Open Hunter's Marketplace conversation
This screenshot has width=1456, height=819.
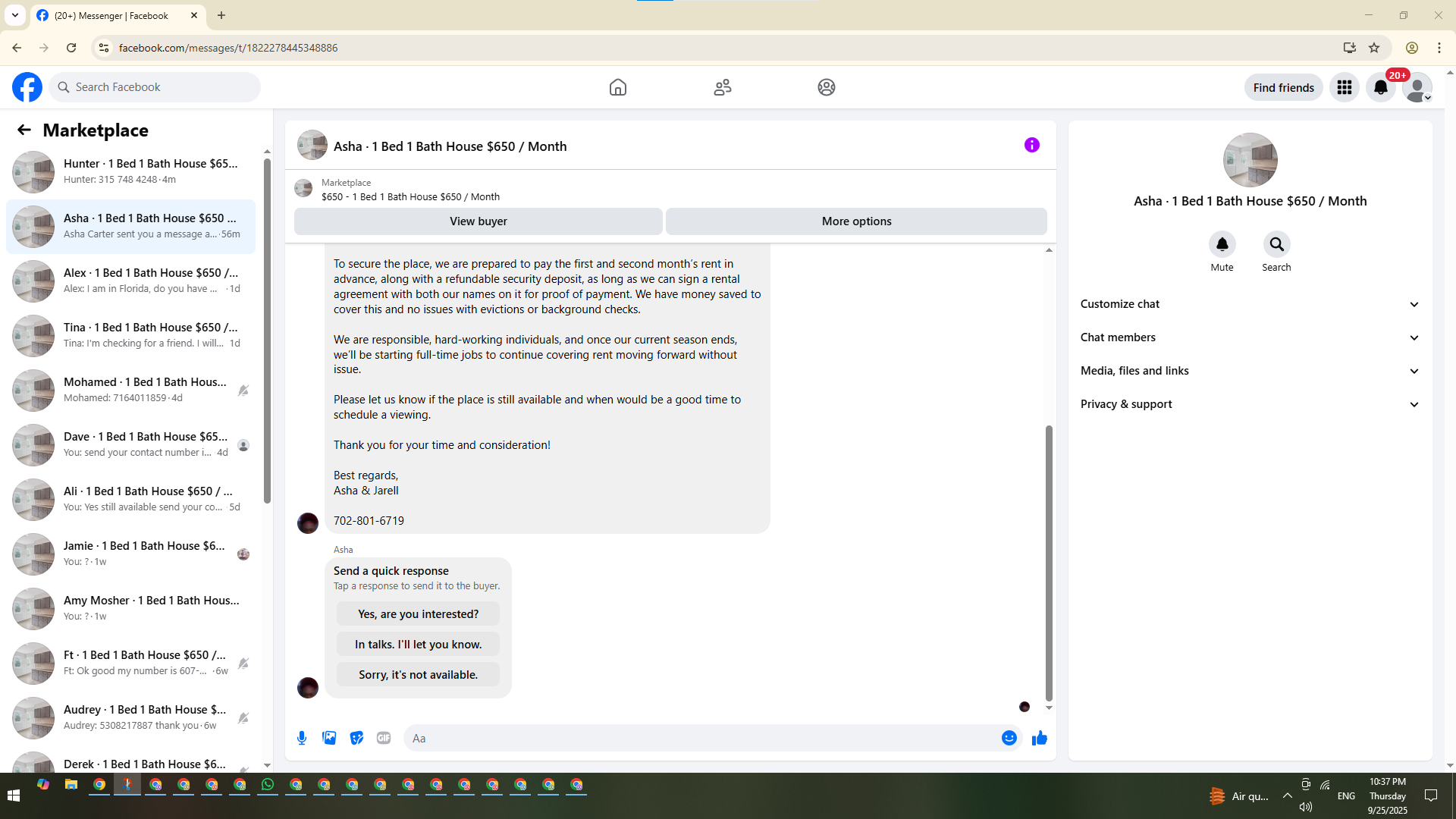[x=131, y=171]
